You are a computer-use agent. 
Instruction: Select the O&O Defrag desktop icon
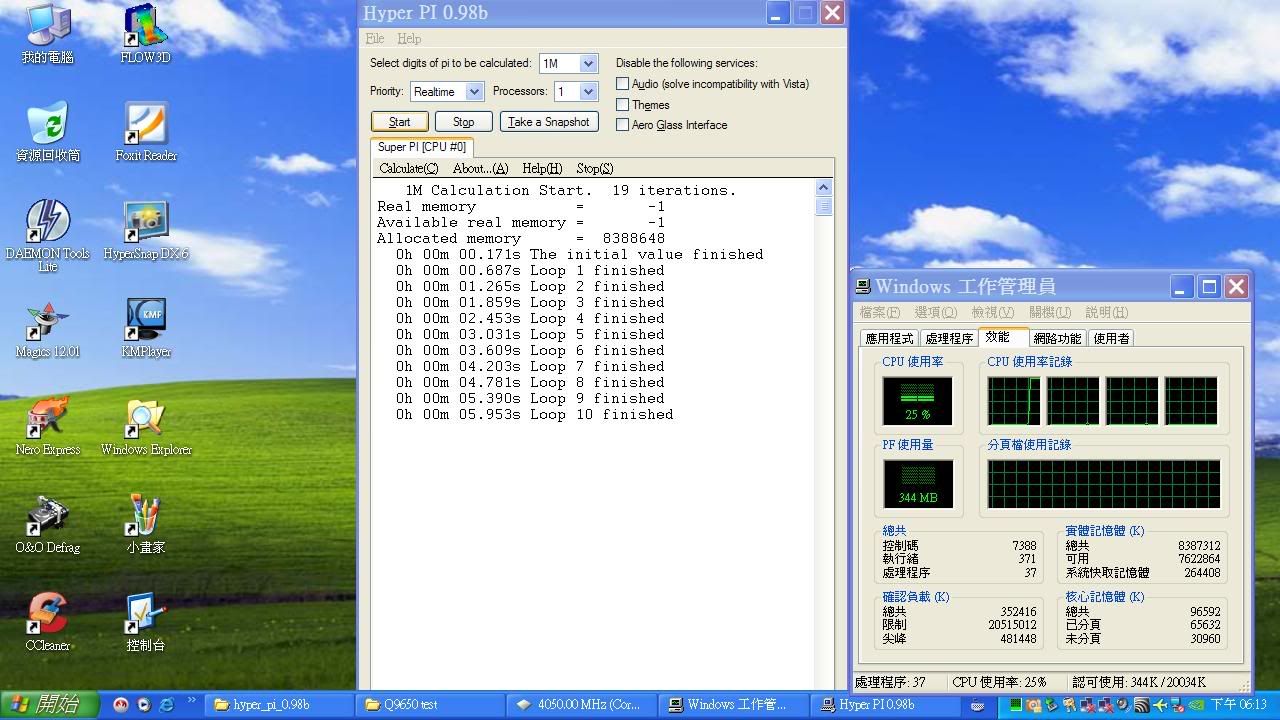coord(48,523)
